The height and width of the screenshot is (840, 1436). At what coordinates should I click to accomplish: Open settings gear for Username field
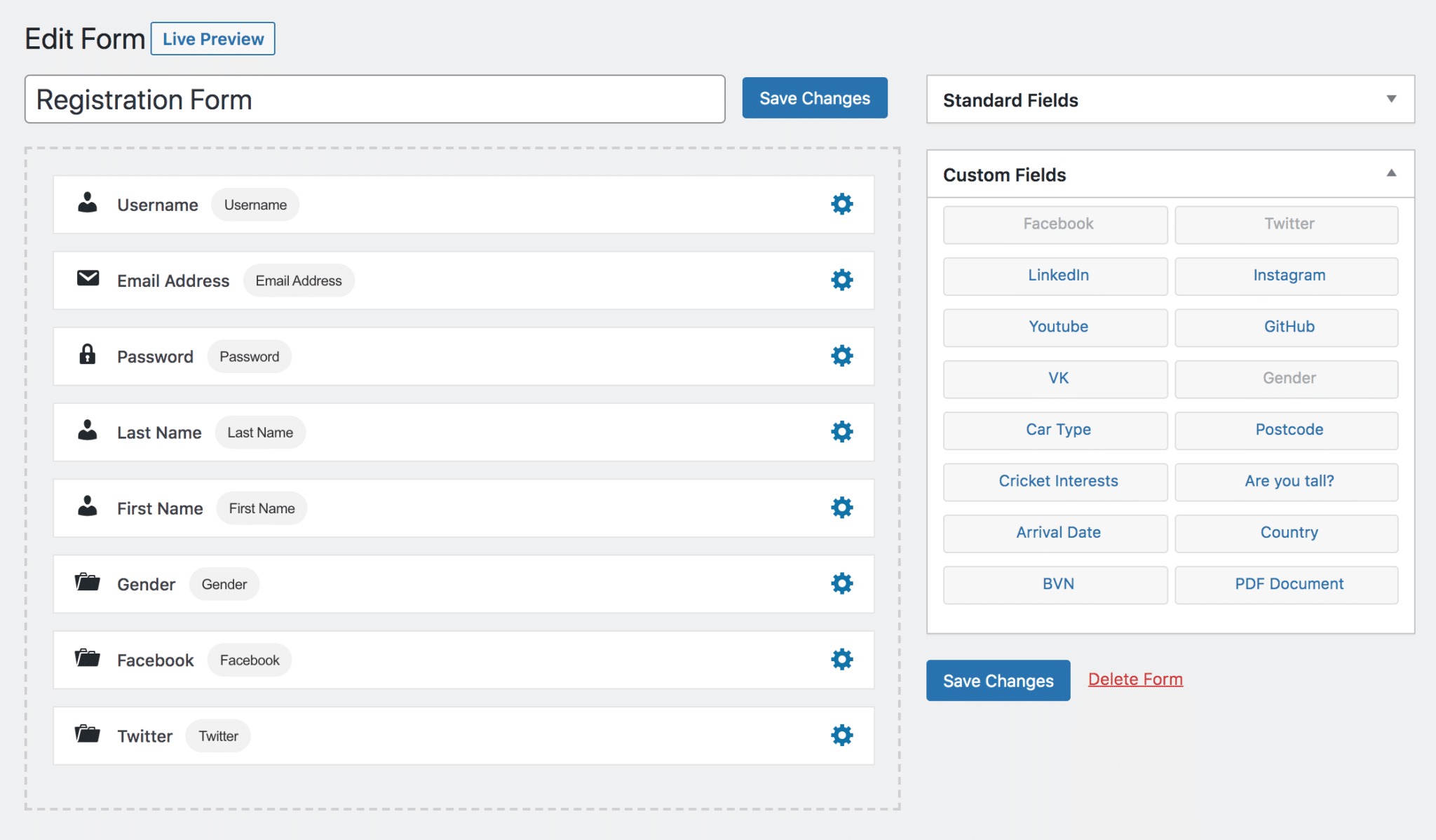(x=841, y=204)
